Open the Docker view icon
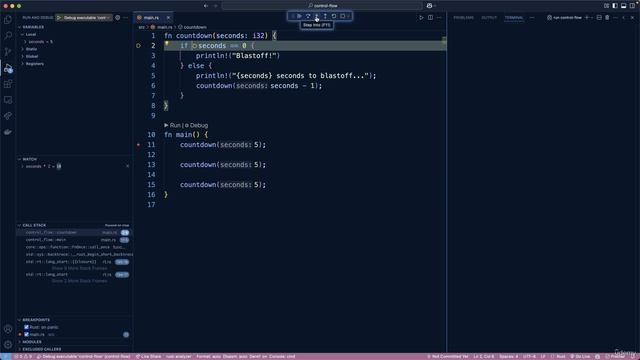 pos(8,132)
